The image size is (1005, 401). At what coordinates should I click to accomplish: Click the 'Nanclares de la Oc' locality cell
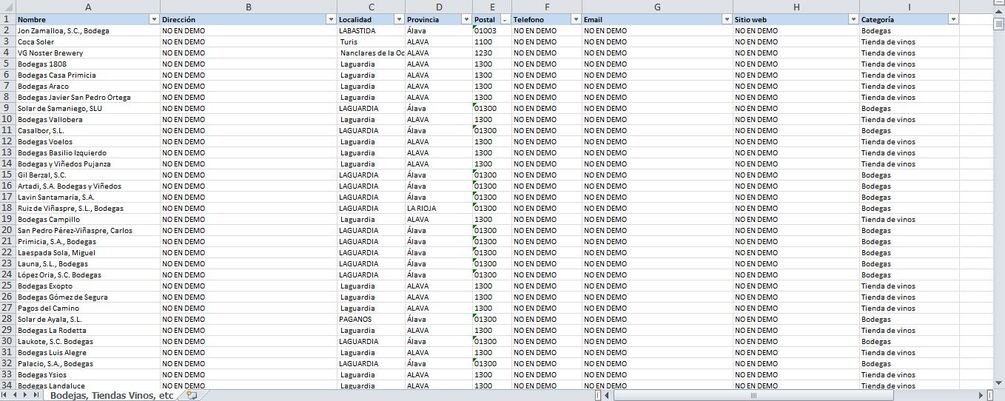pos(371,53)
